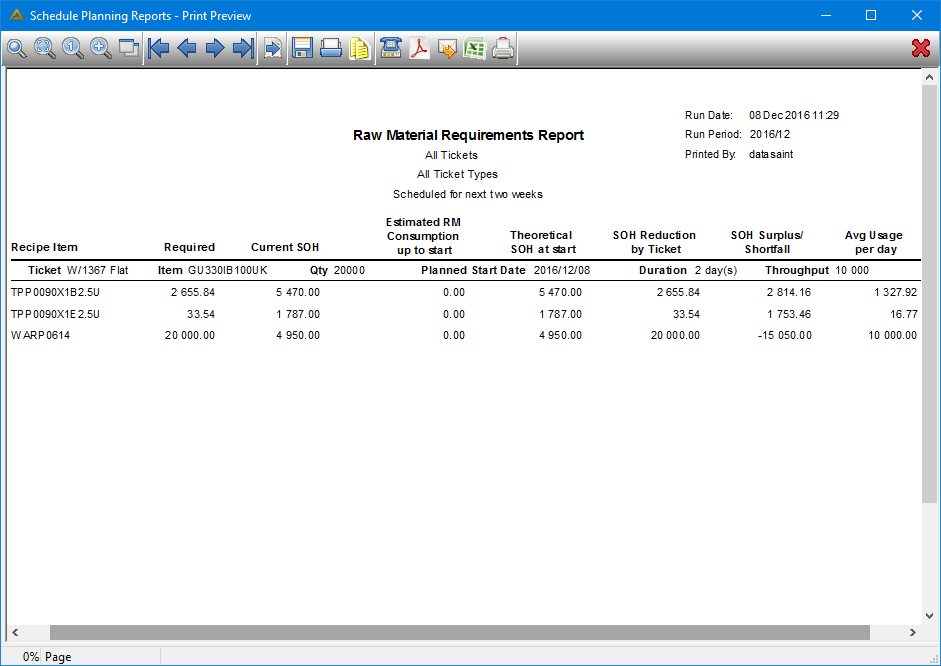The height and width of the screenshot is (666, 941).
Task: Go to the previous page
Action: tap(187, 48)
